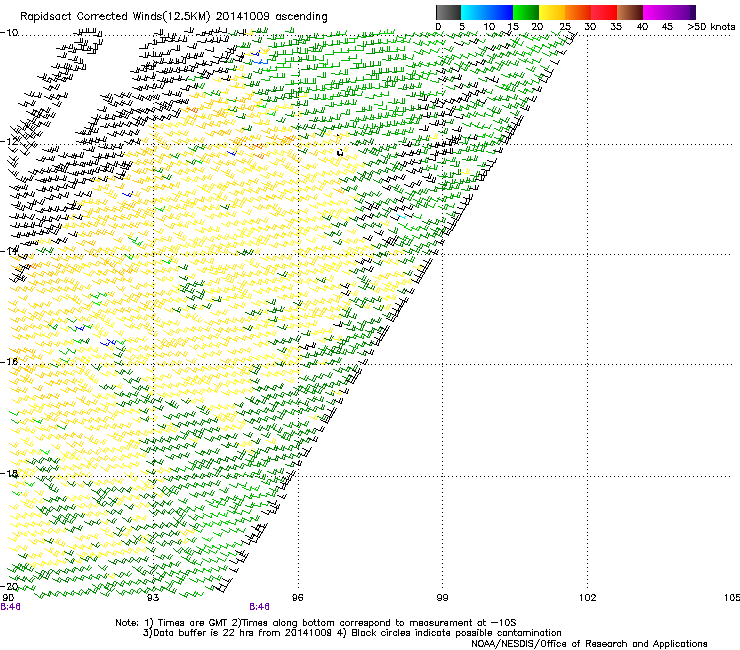Viewport: 740px width, 650px height.
Task: Click the cyan legend color segment
Action: pos(474,12)
